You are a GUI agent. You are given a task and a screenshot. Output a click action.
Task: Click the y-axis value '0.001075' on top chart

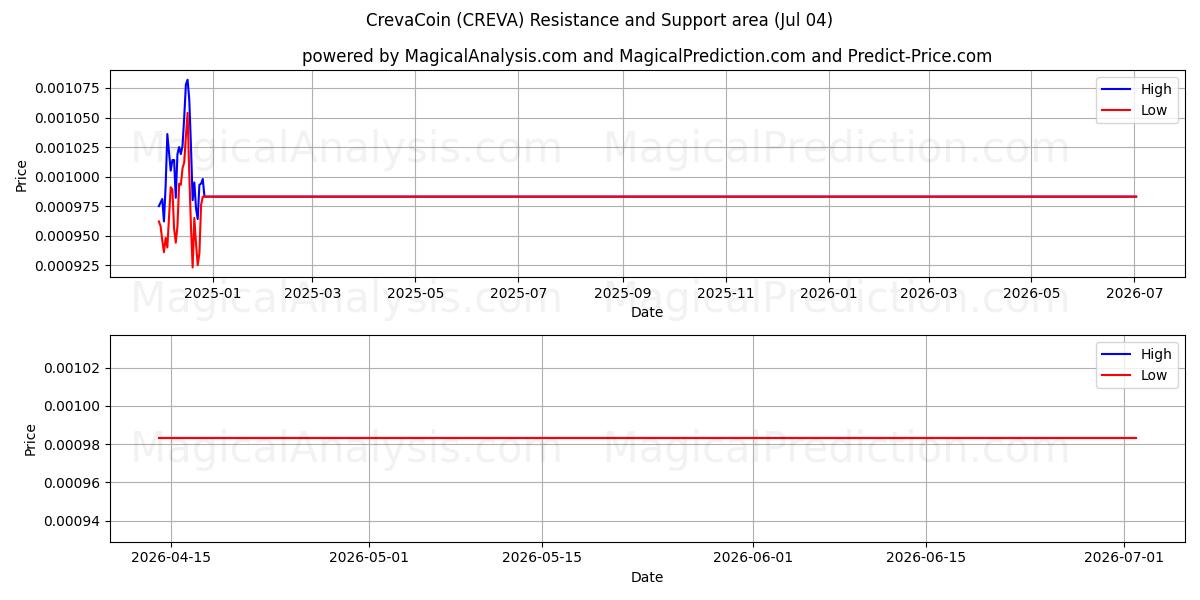(67, 88)
